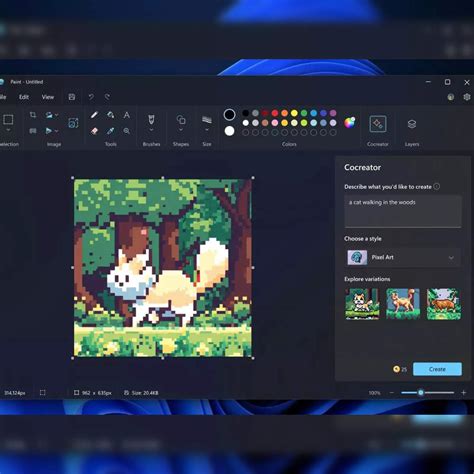Pick the yellow swatch in top row
Screen dimensions: 474x474
coord(294,113)
